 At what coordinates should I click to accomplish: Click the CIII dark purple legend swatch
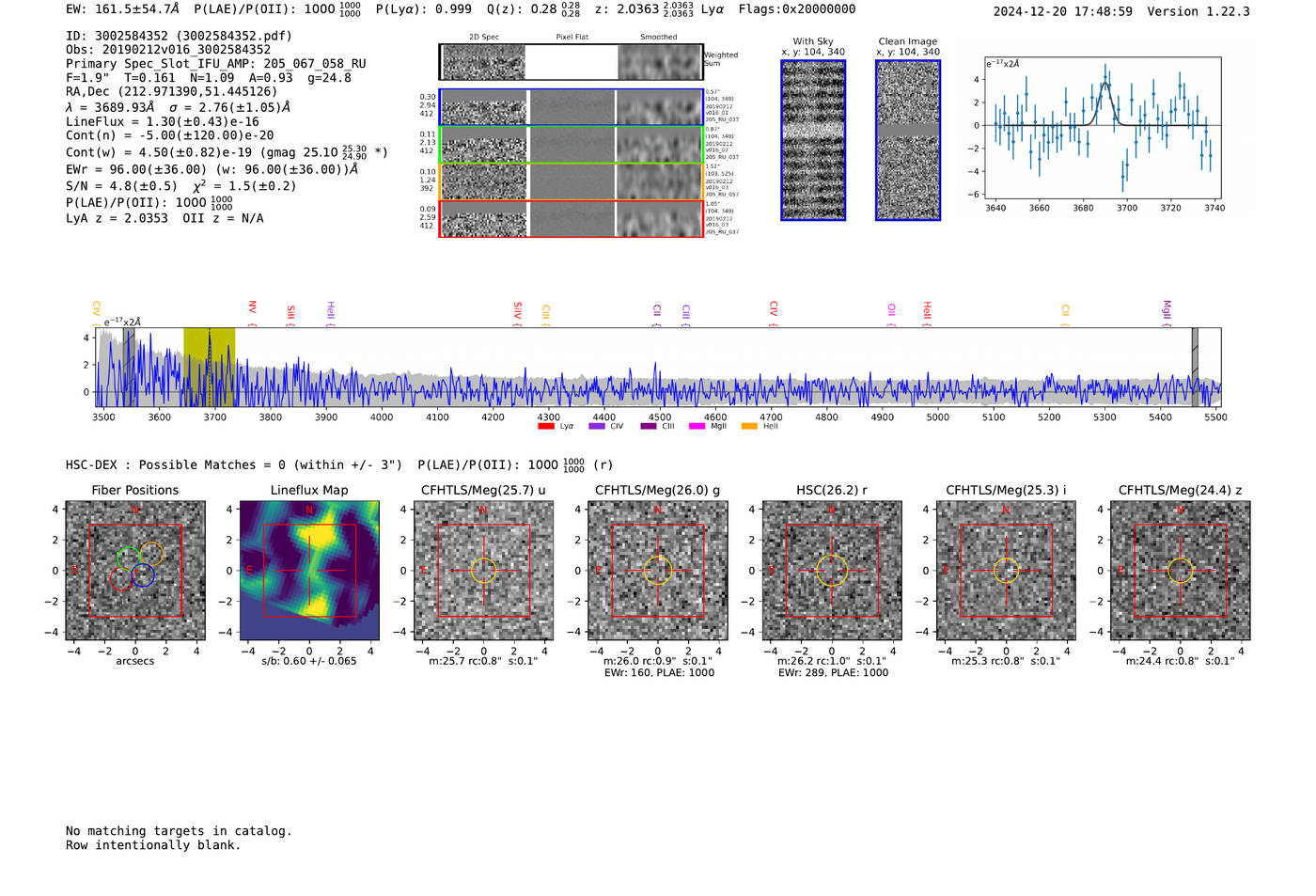pos(649,427)
